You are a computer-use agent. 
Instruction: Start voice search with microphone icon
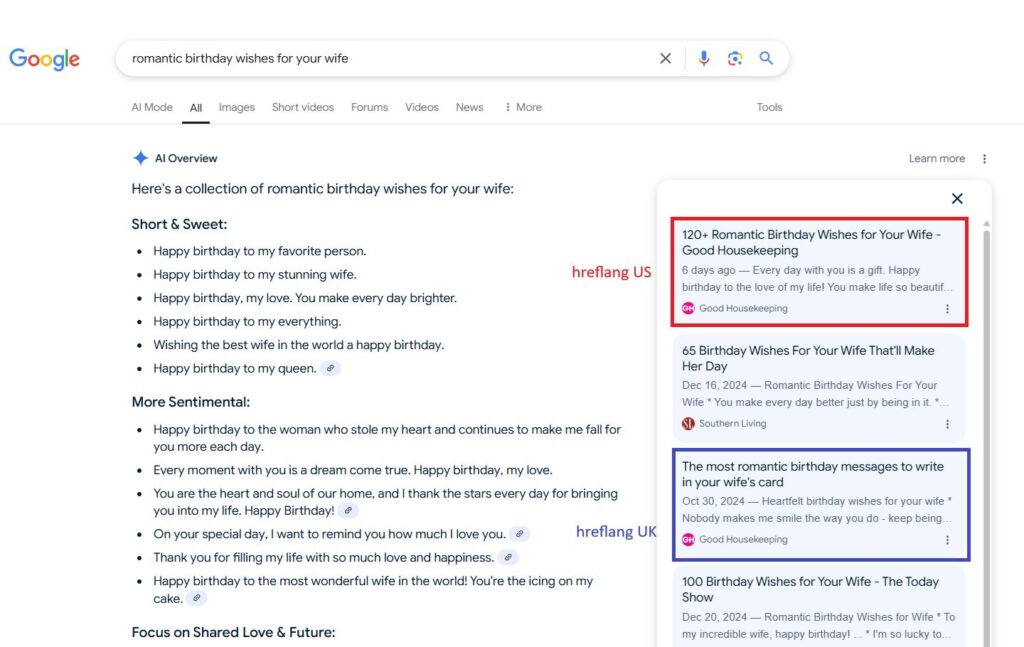pos(704,59)
